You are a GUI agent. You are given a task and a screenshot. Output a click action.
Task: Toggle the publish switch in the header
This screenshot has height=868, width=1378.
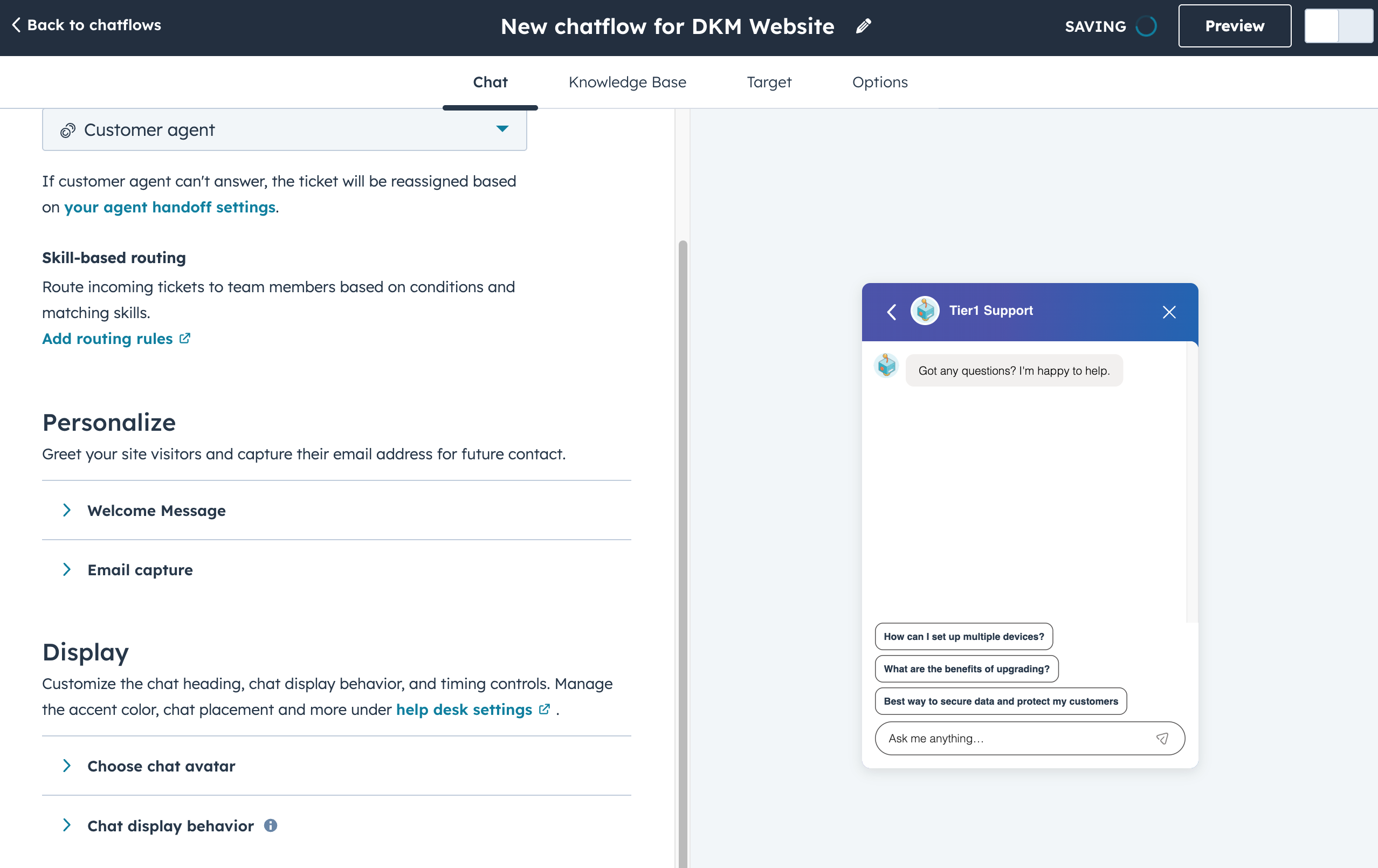click(x=1339, y=25)
